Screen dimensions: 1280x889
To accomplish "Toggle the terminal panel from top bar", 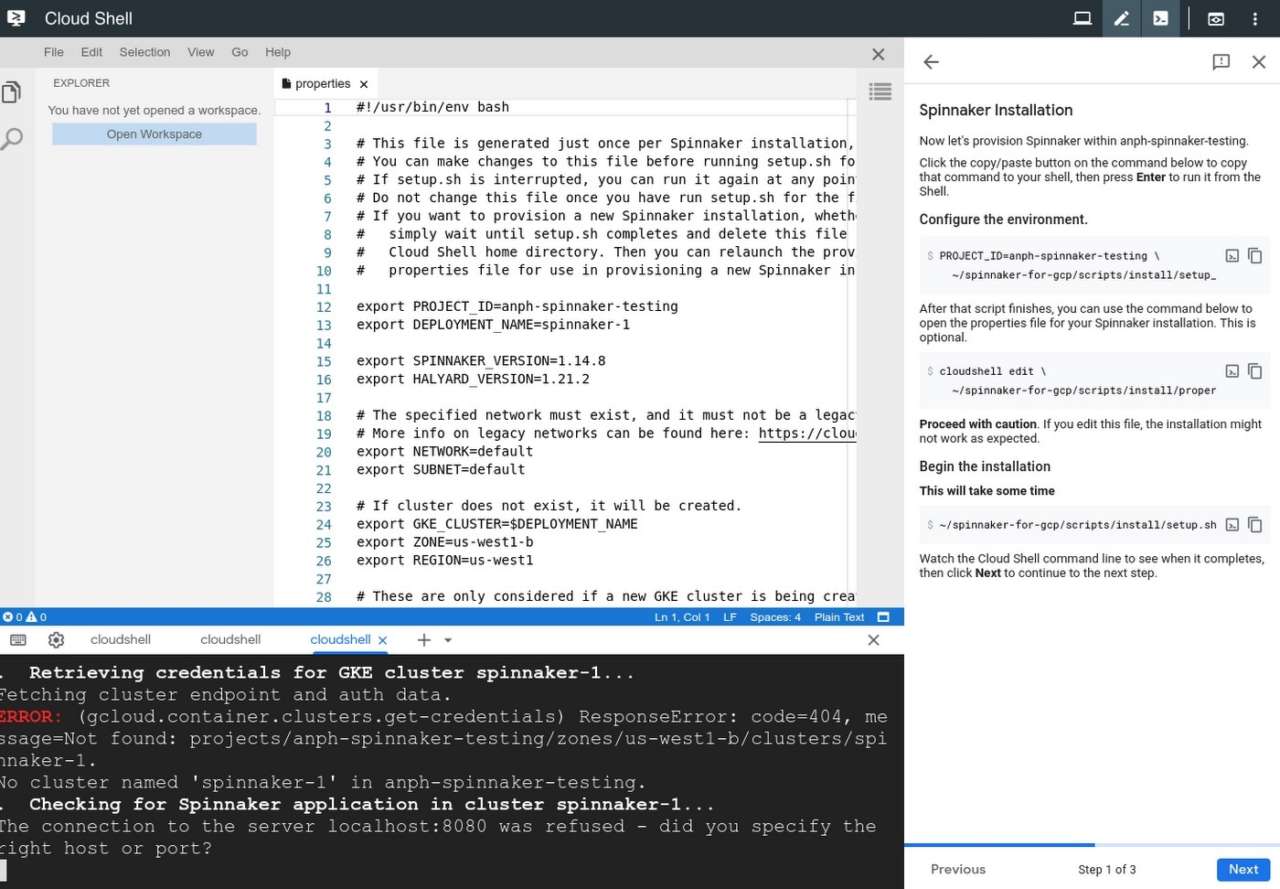I will [1160, 19].
